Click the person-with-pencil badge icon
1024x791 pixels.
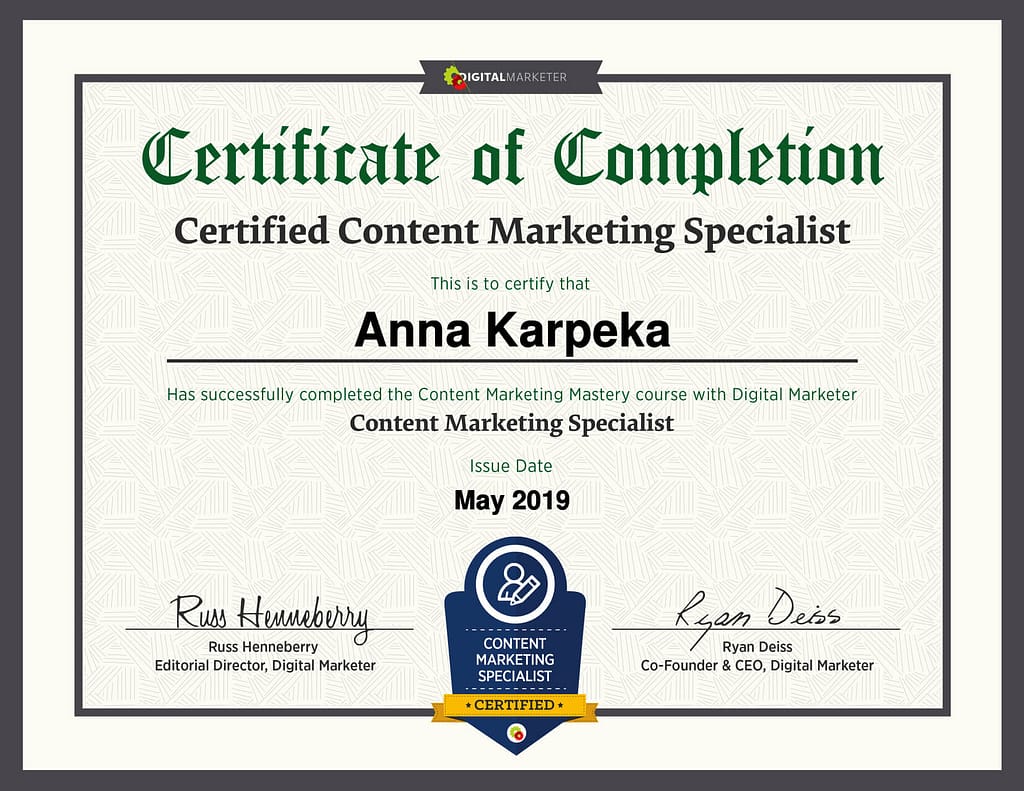click(x=514, y=583)
